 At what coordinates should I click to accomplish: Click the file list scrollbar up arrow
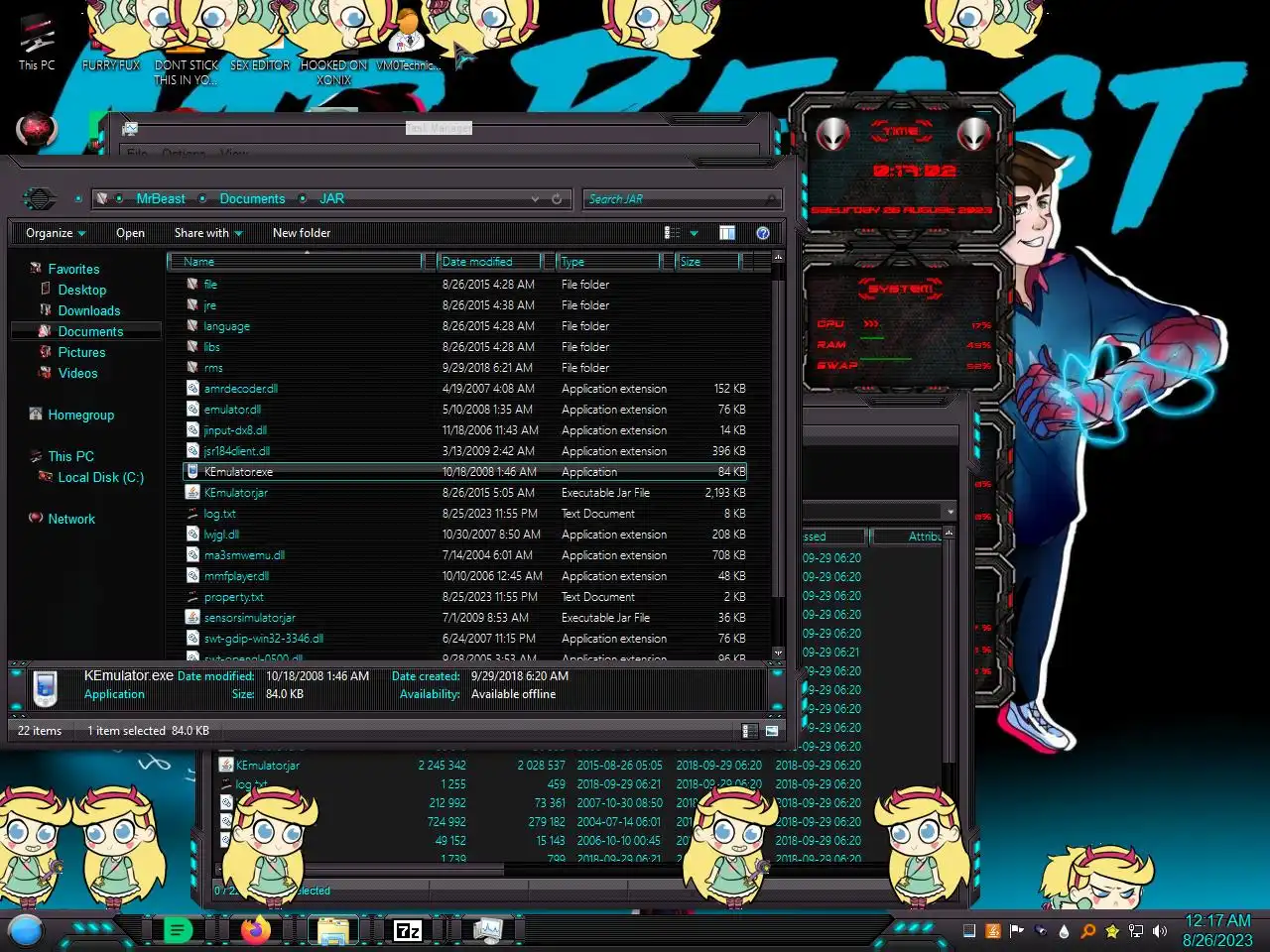tap(778, 258)
